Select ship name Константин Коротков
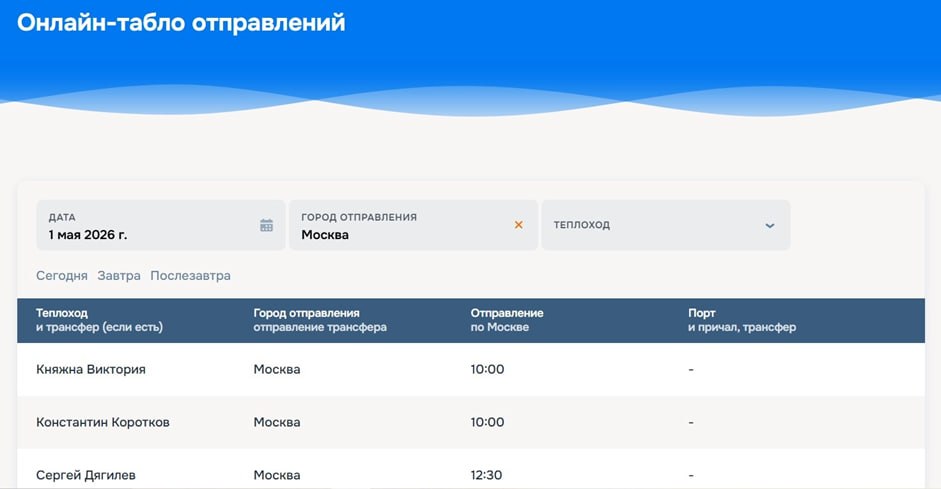The height and width of the screenshot is (489, 941). click(x=103, y=422)
